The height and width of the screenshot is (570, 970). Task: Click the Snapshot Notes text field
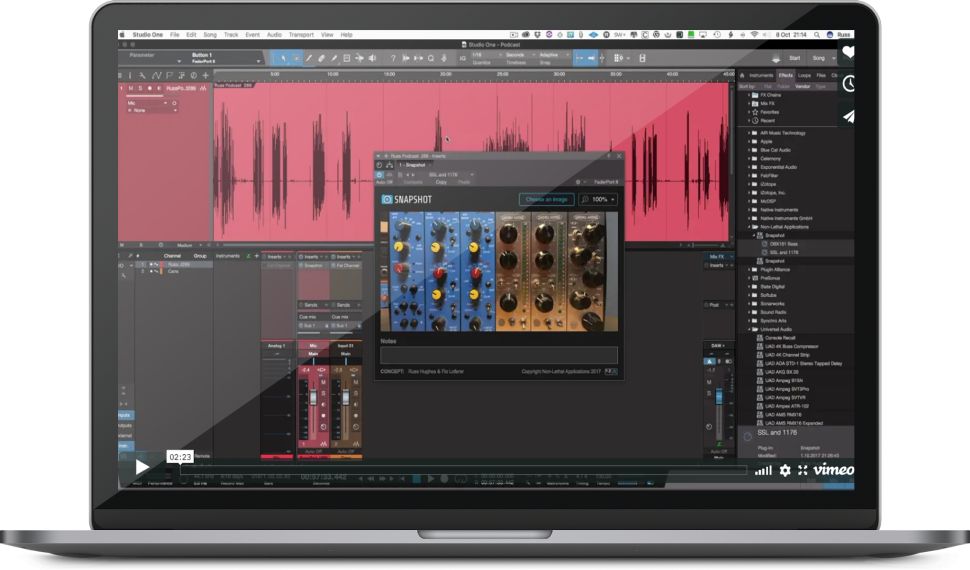[499, 355]
